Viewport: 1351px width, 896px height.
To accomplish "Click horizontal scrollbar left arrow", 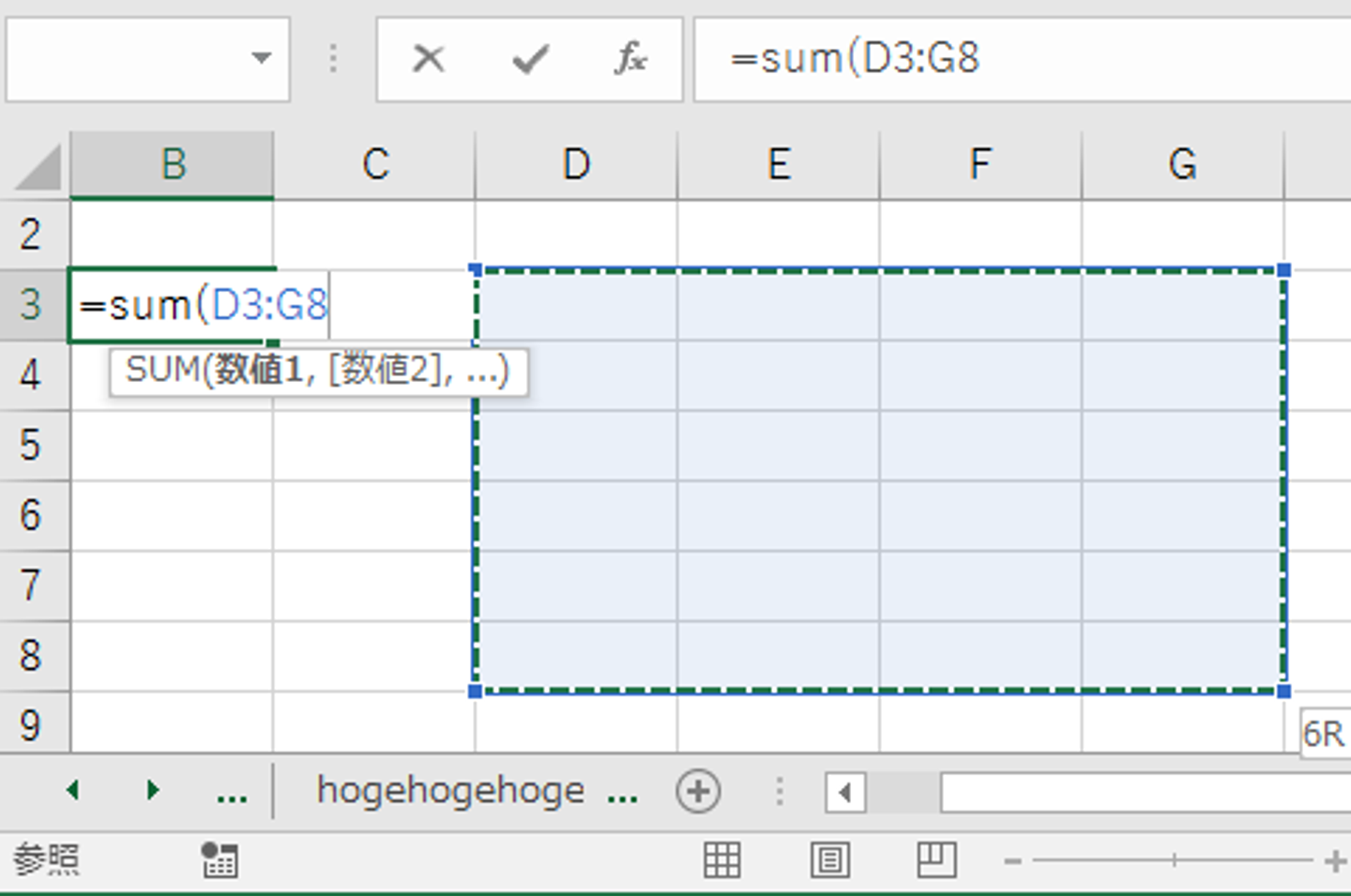I will pyautogui.click(x=845, y=793).
